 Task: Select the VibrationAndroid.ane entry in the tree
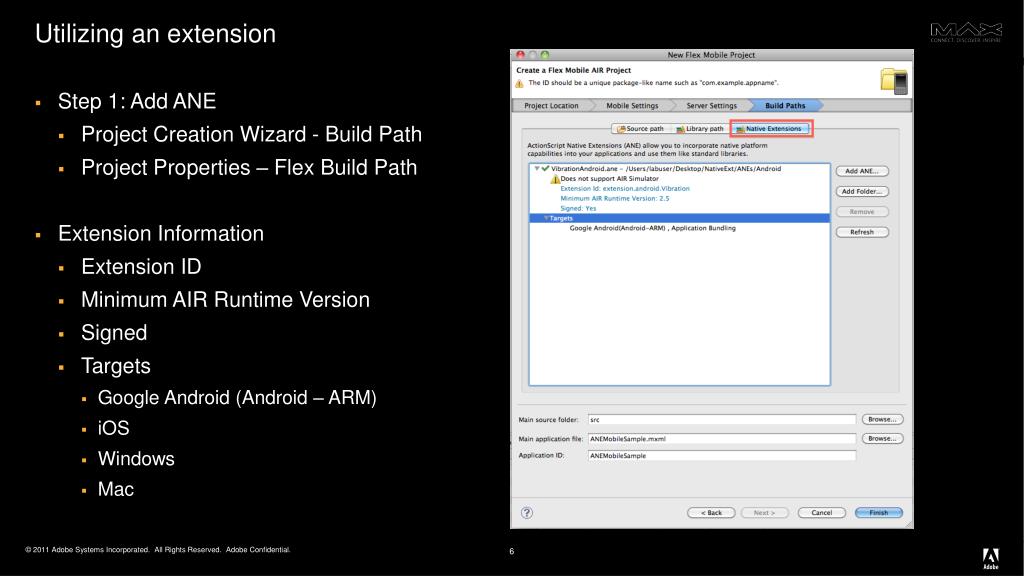pyautogui.click(x=665, y=168)
